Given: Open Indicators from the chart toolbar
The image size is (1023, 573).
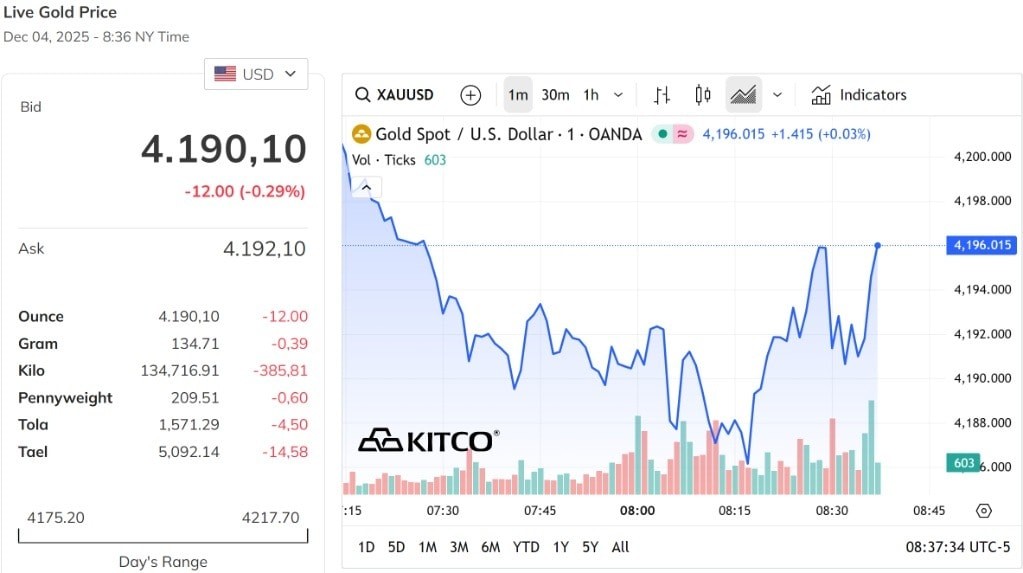Looking at the screenshot, I should (x=859, y=95).
